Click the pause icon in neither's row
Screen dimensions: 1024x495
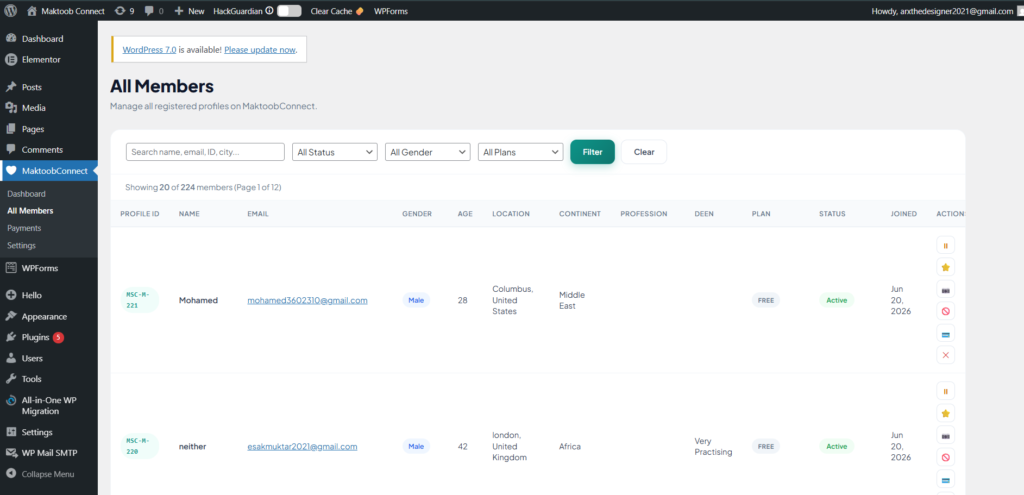[x=945, y=391]
